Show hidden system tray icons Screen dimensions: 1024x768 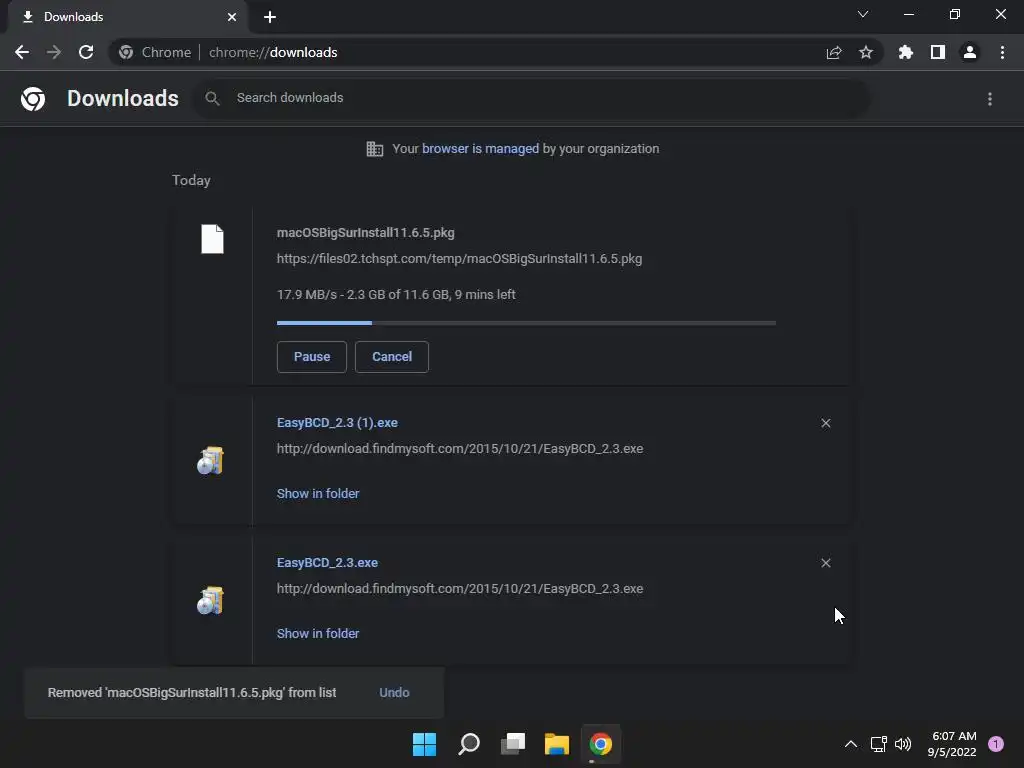851,744
